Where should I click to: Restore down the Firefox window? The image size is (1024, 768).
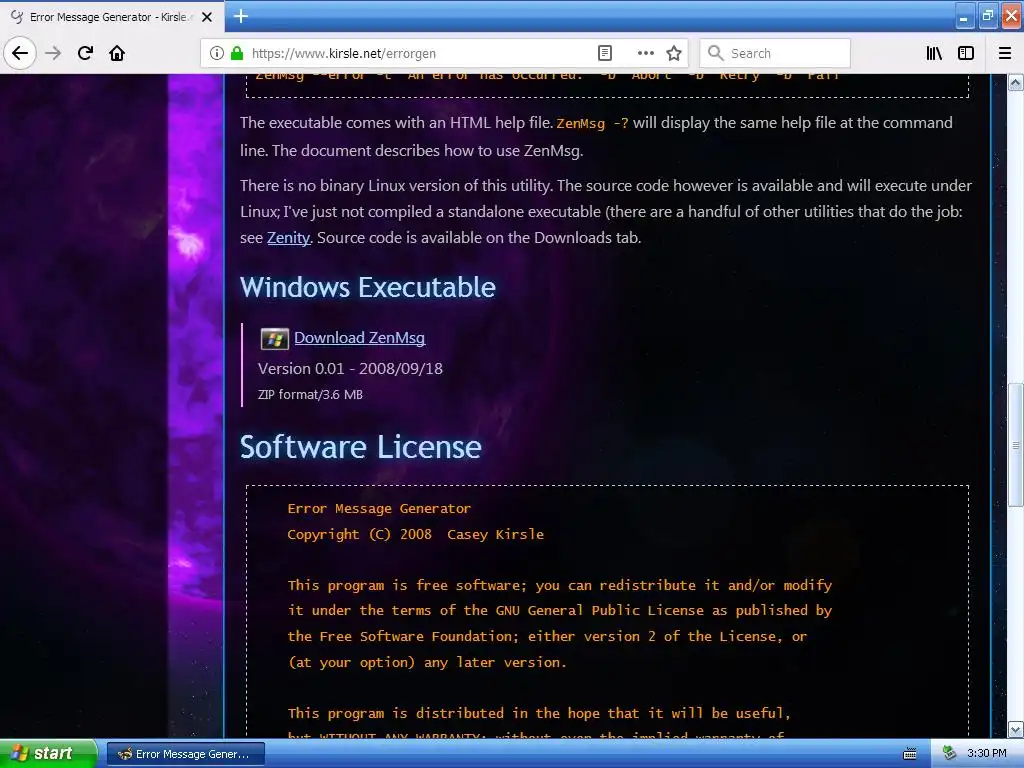(x=987, y=16)
